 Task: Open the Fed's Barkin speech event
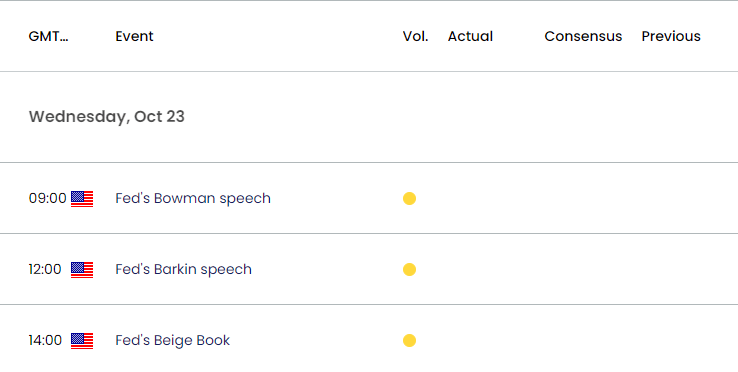[184, 269]
